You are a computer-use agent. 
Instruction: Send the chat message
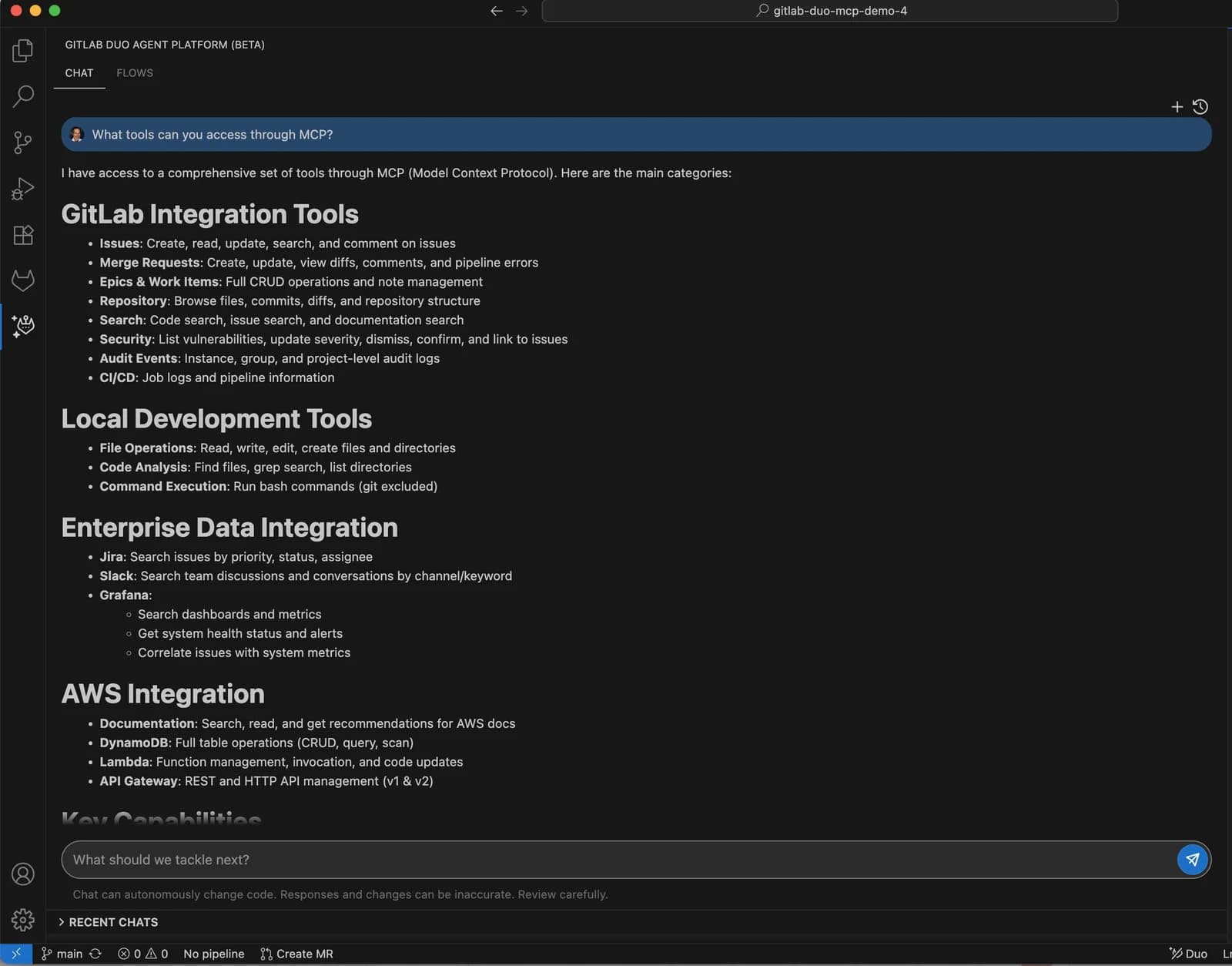click(x=1192, y=860)
